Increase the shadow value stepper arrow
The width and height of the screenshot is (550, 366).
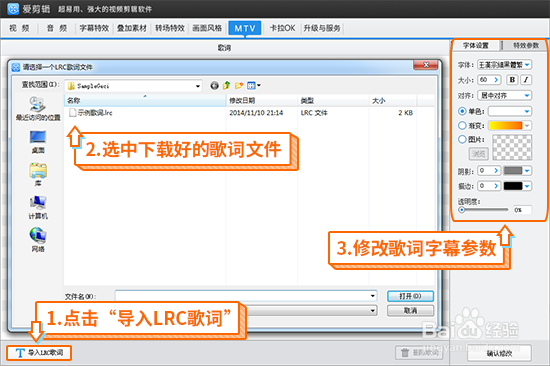(496, 171)
